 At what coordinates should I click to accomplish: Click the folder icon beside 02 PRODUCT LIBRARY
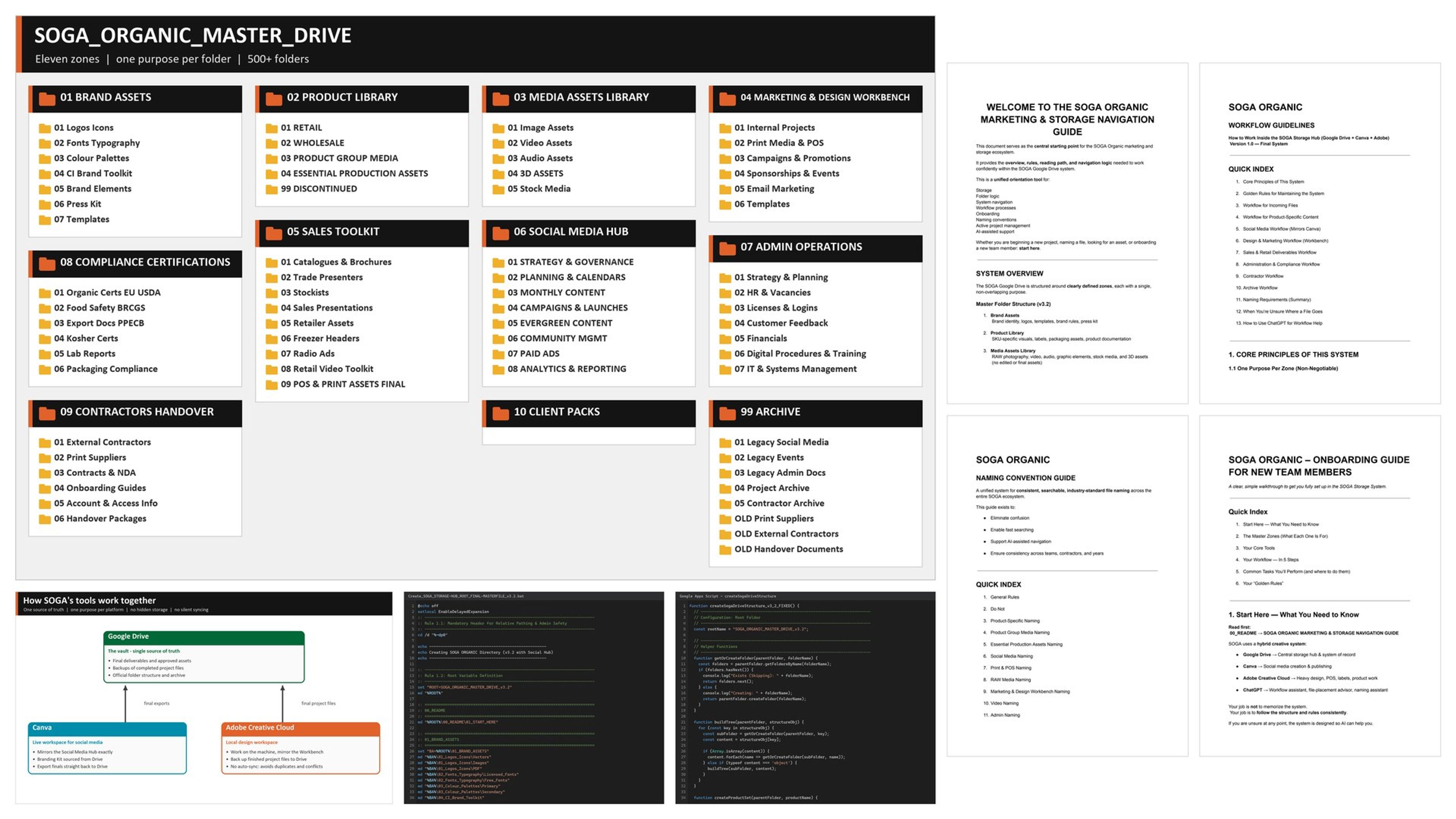pyautogui.click(x=273, y=98)
